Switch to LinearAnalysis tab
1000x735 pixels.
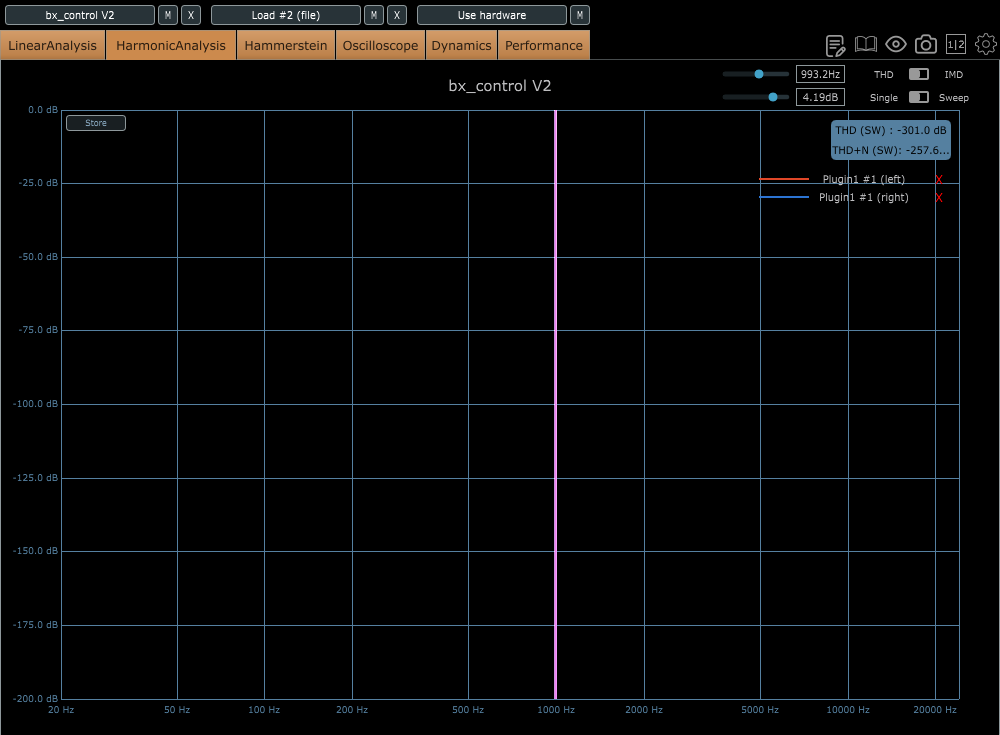pos(52,45)
